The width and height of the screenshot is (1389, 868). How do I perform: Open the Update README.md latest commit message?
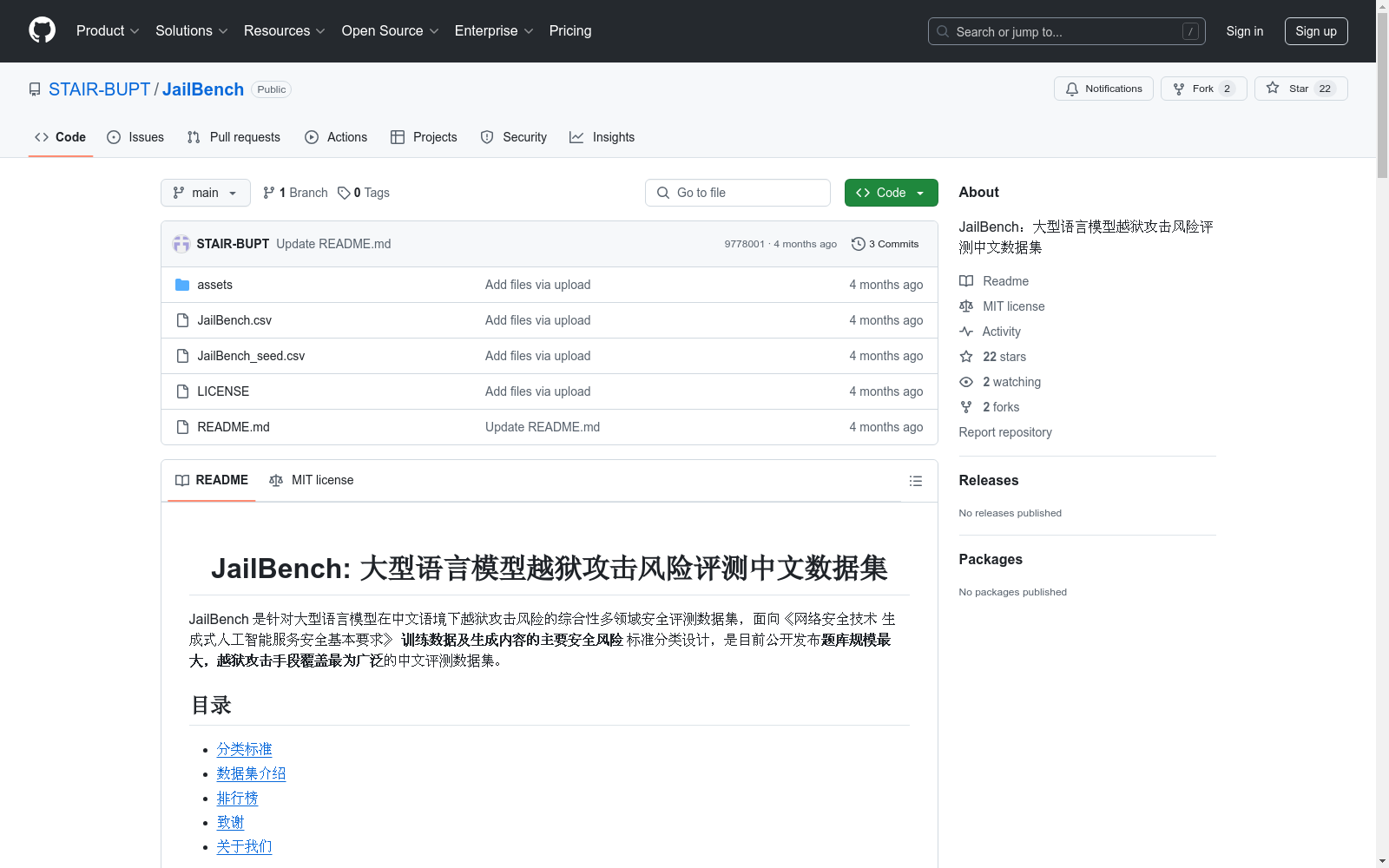click(333, 244)
